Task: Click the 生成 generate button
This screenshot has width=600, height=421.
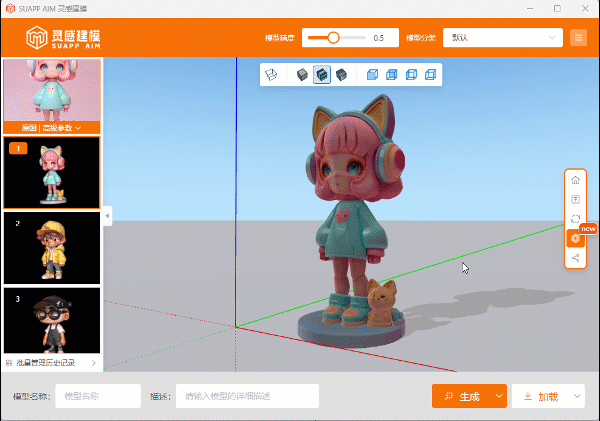Action: tap(461, 396)
